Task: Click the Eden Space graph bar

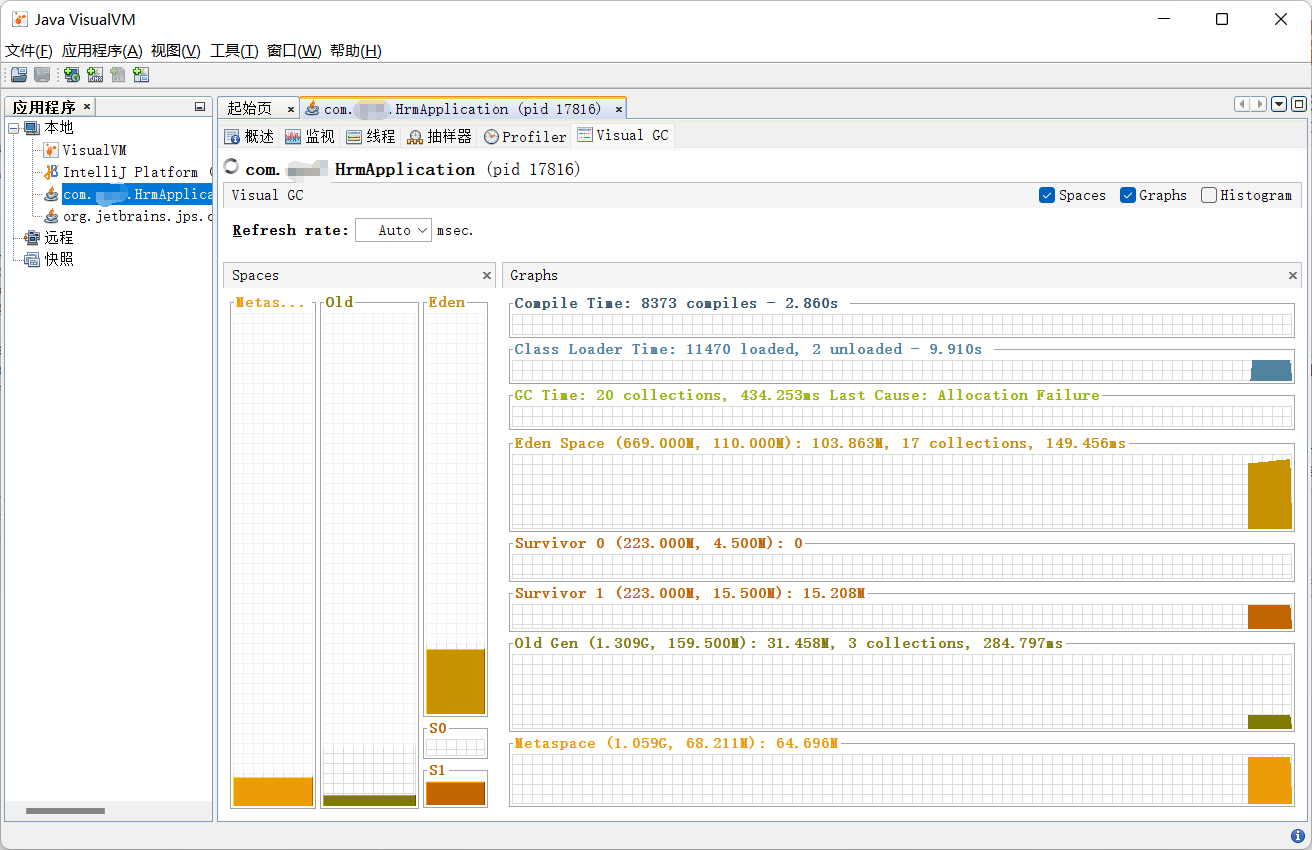Action: pos(1269,494)
